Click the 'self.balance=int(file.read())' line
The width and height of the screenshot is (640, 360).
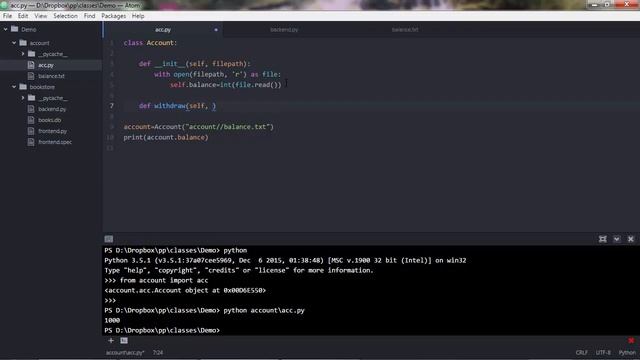225,85
